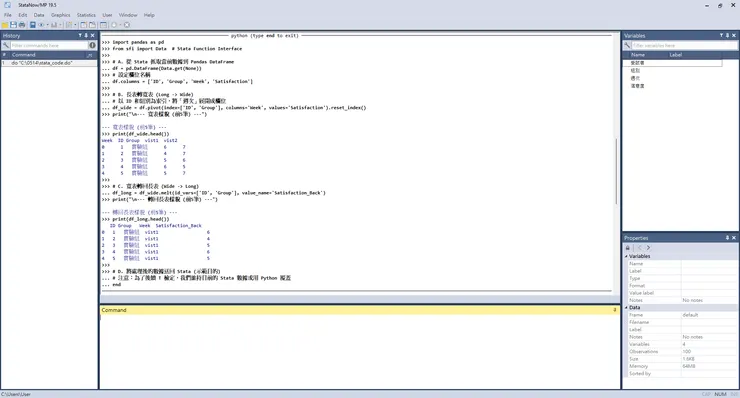Click the Frame value 'default' in Properties
The height and width of the screenshot is (398, 740).
pos(690,315)
